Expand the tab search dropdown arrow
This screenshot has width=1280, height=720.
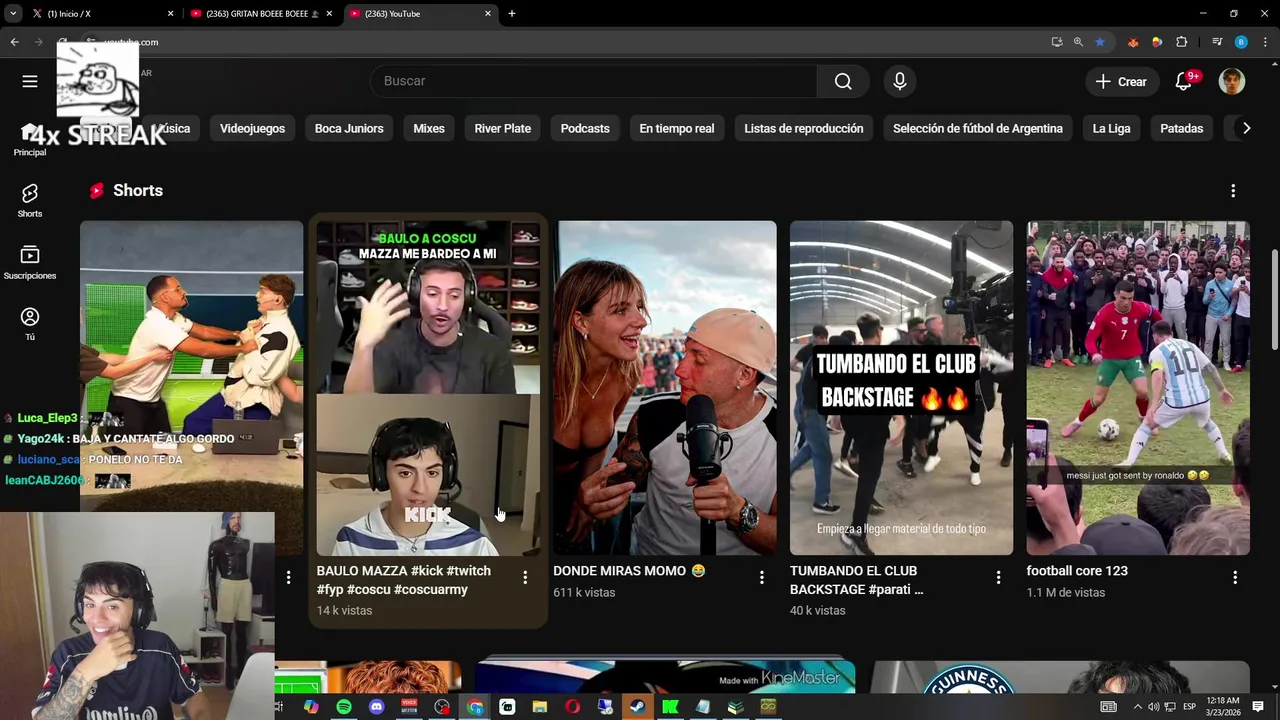(13, 14)
